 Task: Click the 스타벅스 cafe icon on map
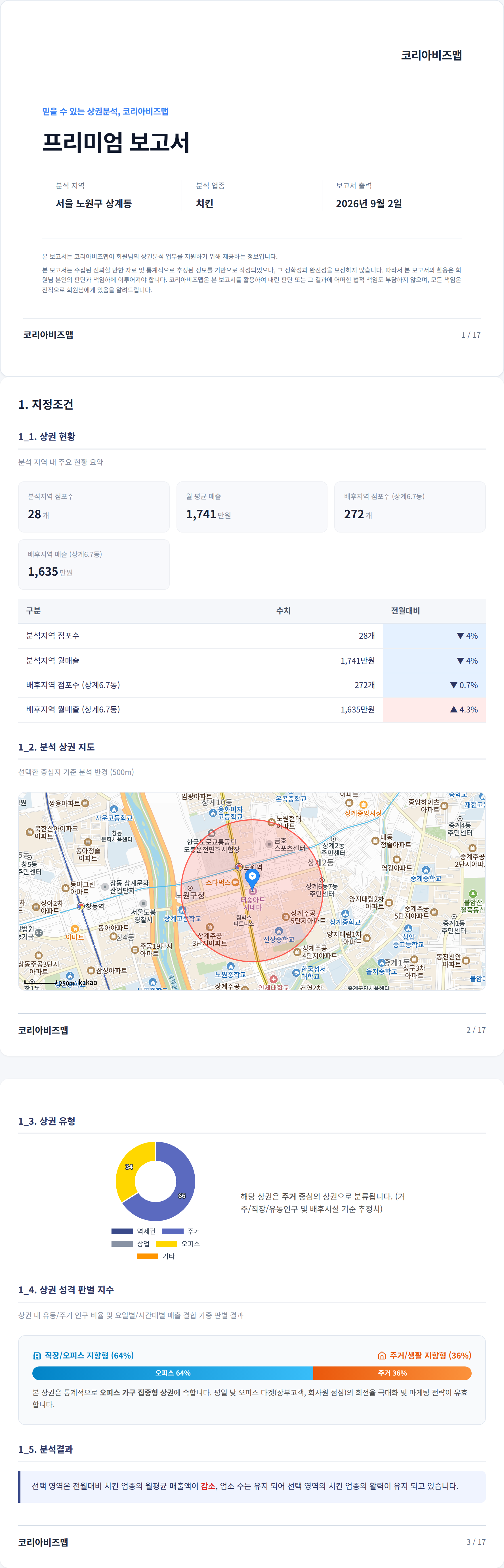235,882
